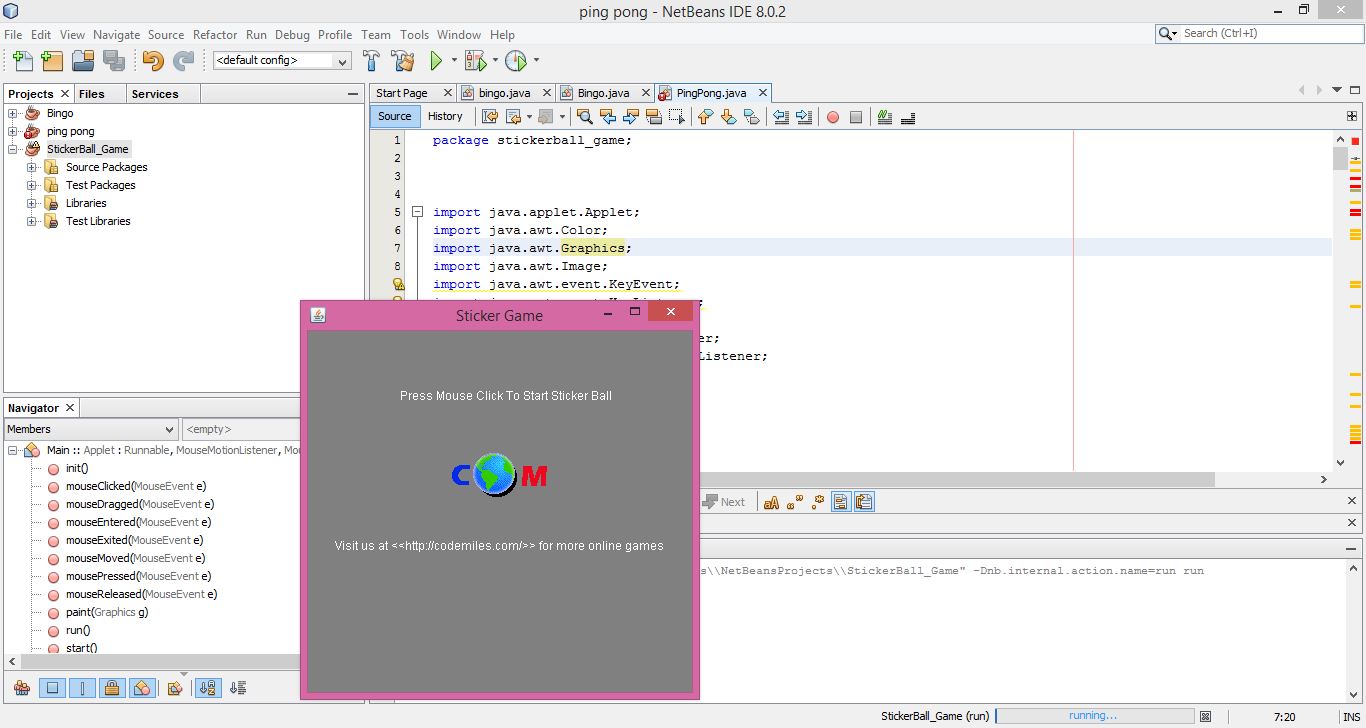Click the History view button

(x=445, y=116)
